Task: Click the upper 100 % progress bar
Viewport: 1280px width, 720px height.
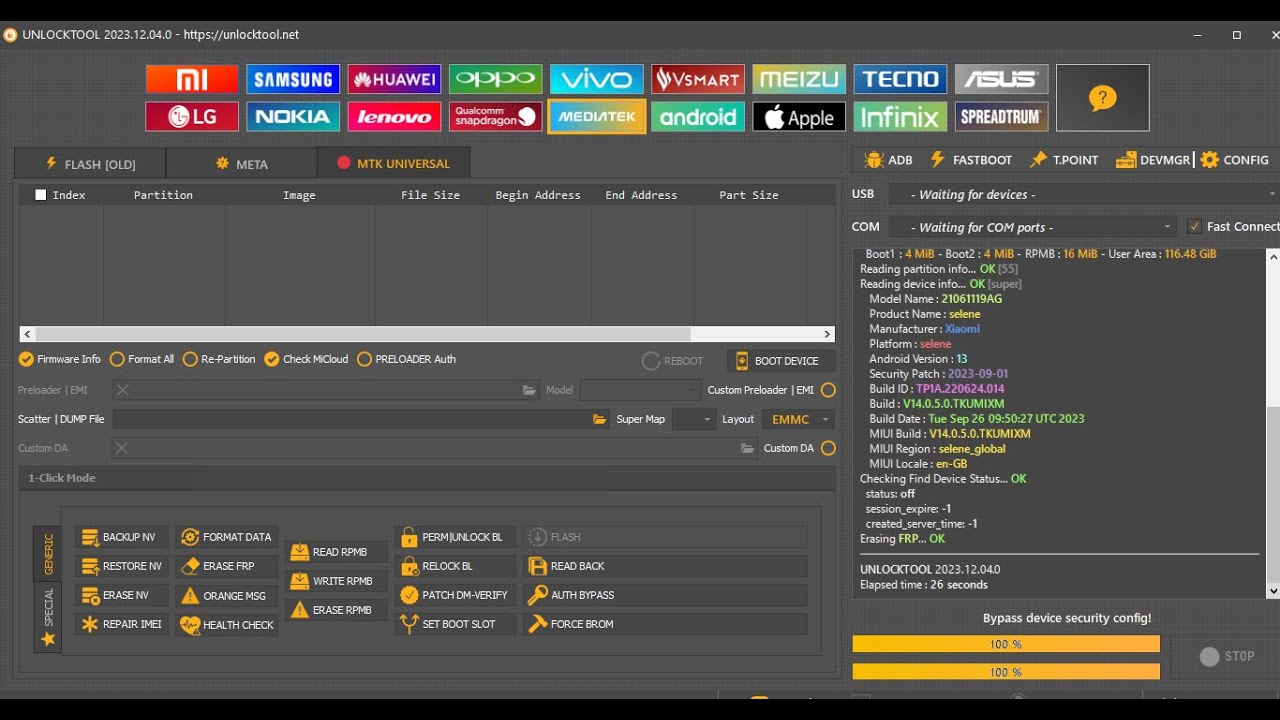Action: click(x=1006, y=644)
